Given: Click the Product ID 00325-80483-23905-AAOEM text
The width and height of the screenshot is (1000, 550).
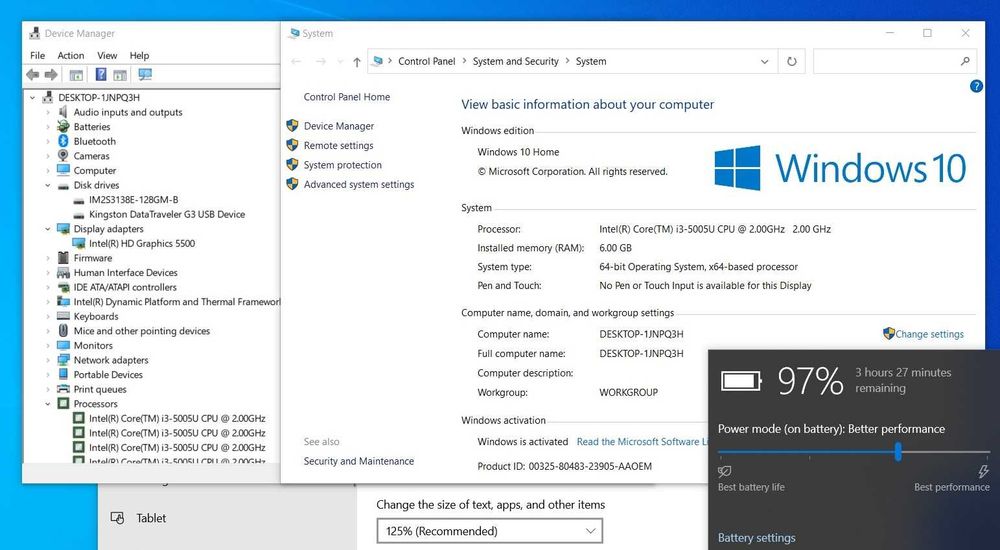Looking at the screenshot, I should point(564,466).
